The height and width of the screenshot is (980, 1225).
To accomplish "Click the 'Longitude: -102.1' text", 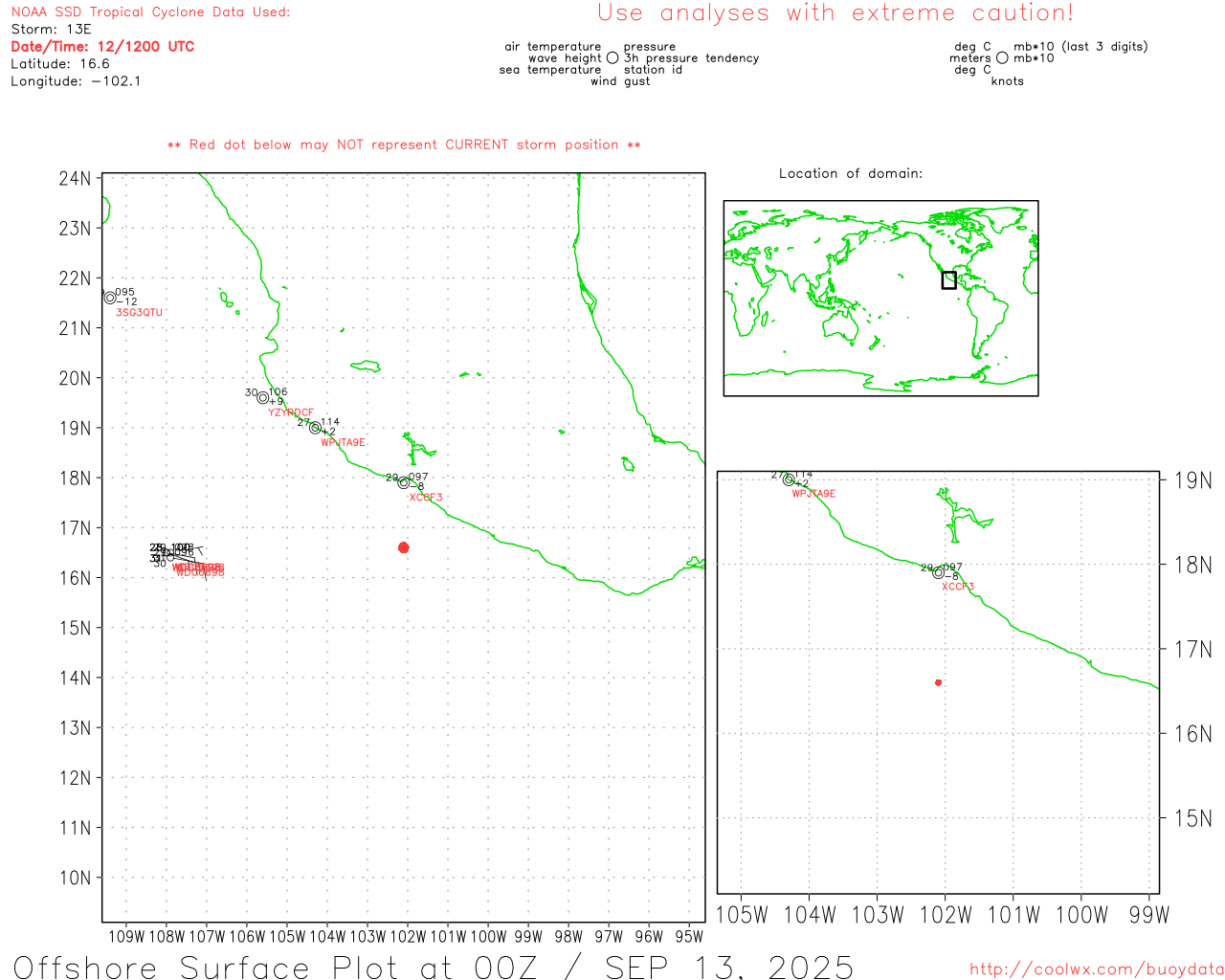I will (x=76, y=81).
